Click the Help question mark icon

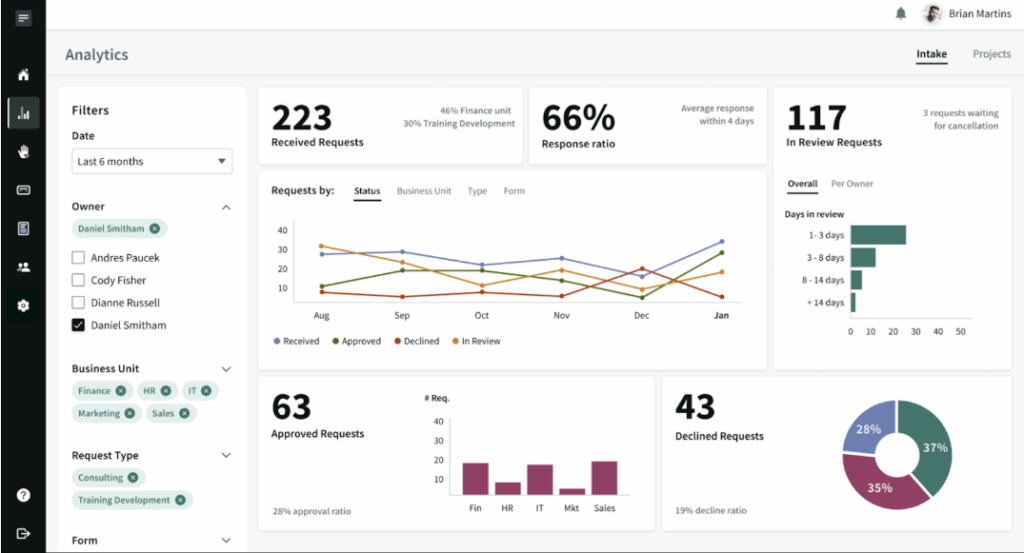pyautogui.click(x=23, y=495)
